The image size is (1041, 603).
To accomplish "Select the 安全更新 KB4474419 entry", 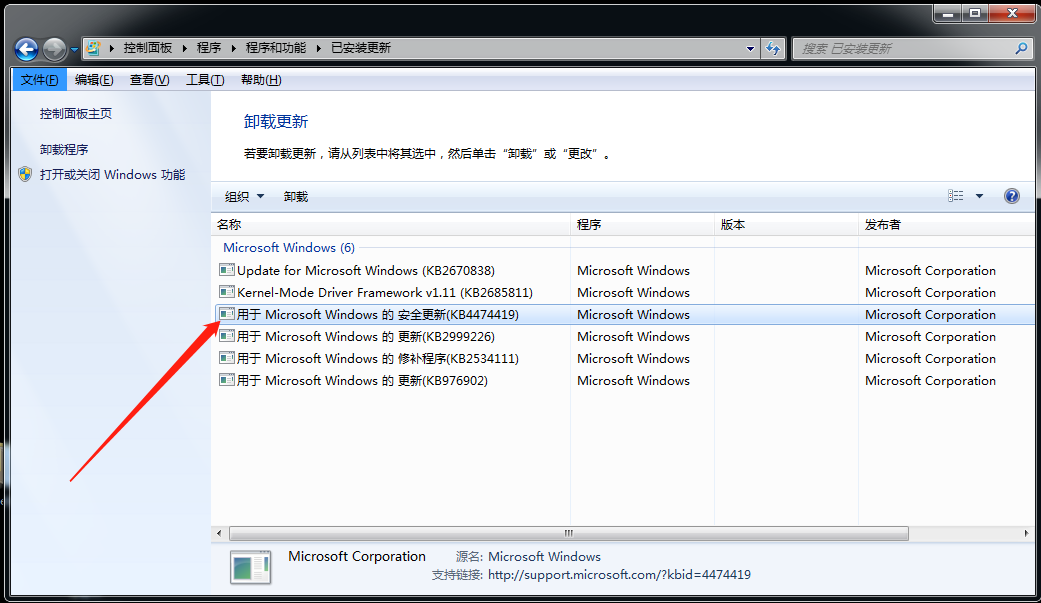I will click(x=378, y=315).
